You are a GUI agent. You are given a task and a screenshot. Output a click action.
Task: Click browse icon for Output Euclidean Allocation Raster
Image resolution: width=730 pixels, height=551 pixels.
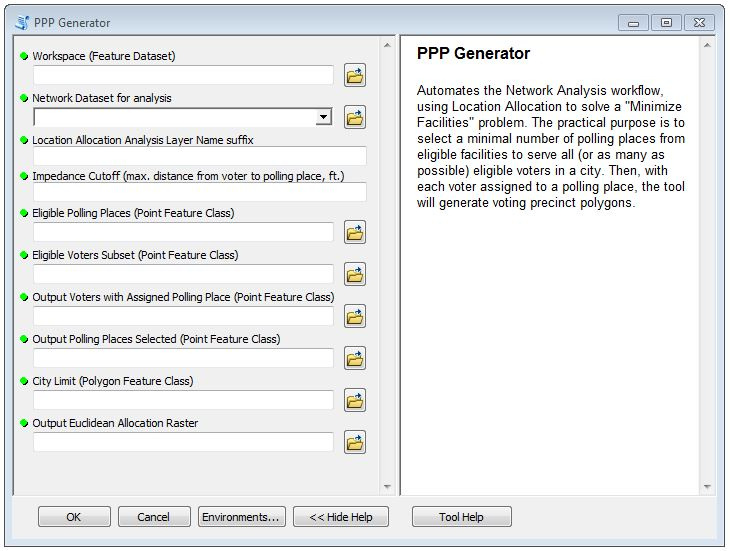(x=355, y=443)
